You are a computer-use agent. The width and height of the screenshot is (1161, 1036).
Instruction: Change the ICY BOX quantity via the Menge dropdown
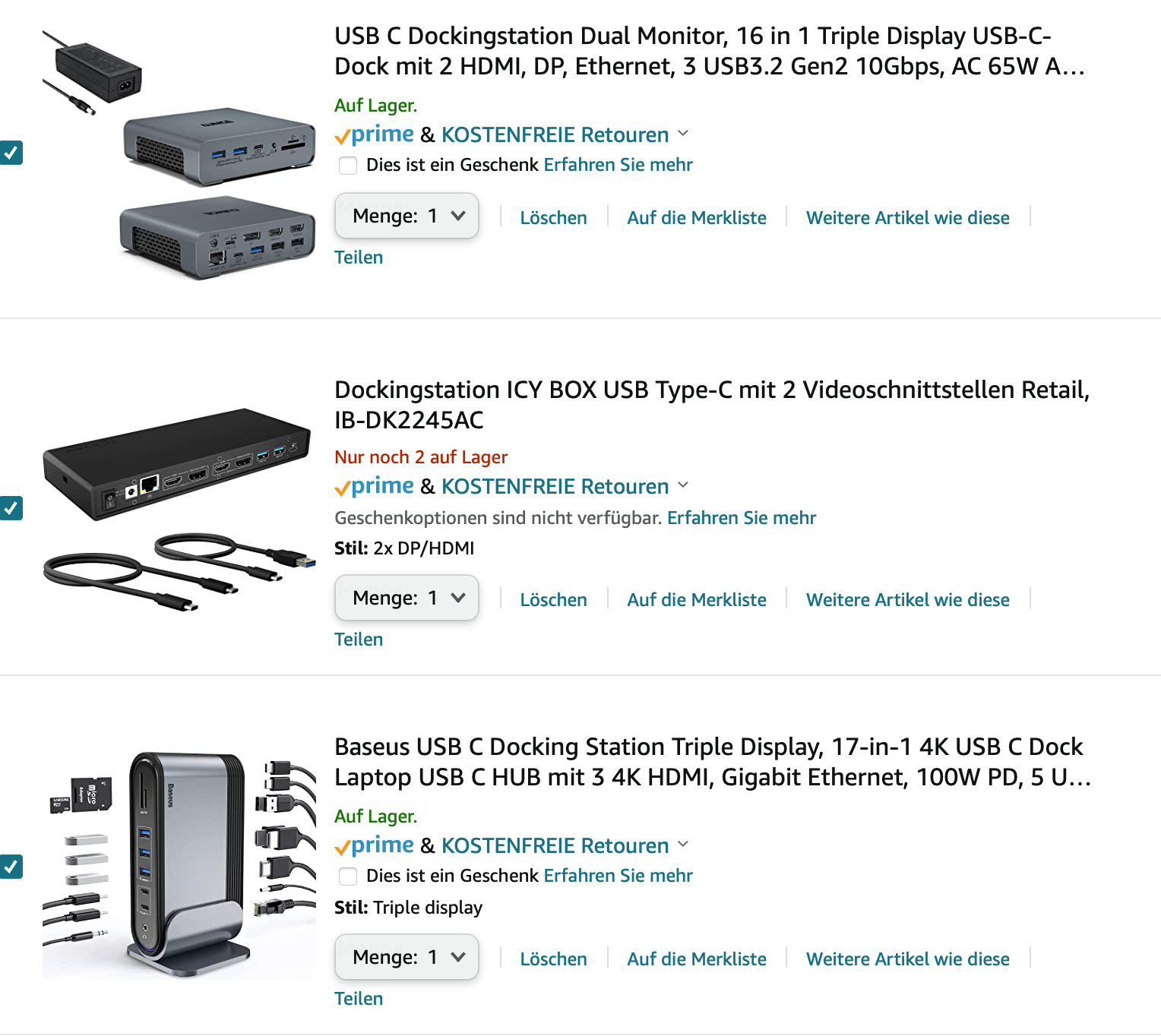point(407,598)
